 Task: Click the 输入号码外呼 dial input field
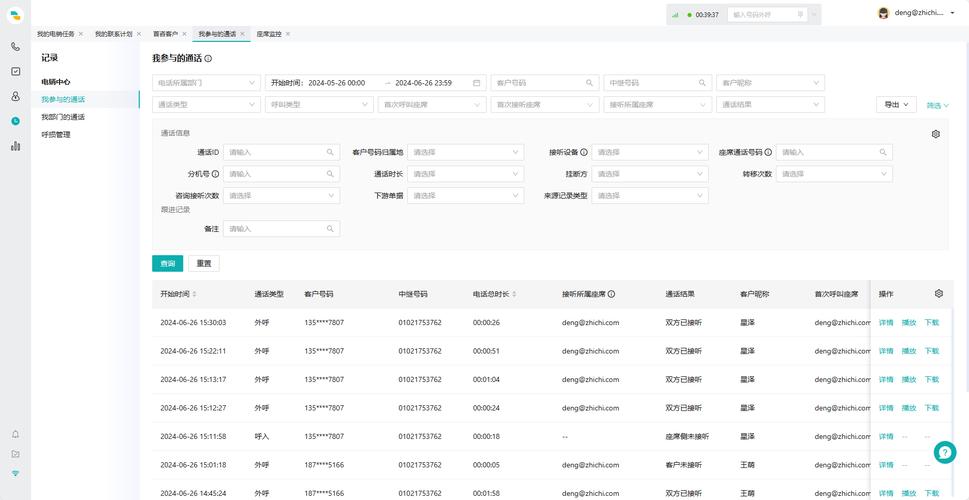pyautogui.click(x=768, y=14)
